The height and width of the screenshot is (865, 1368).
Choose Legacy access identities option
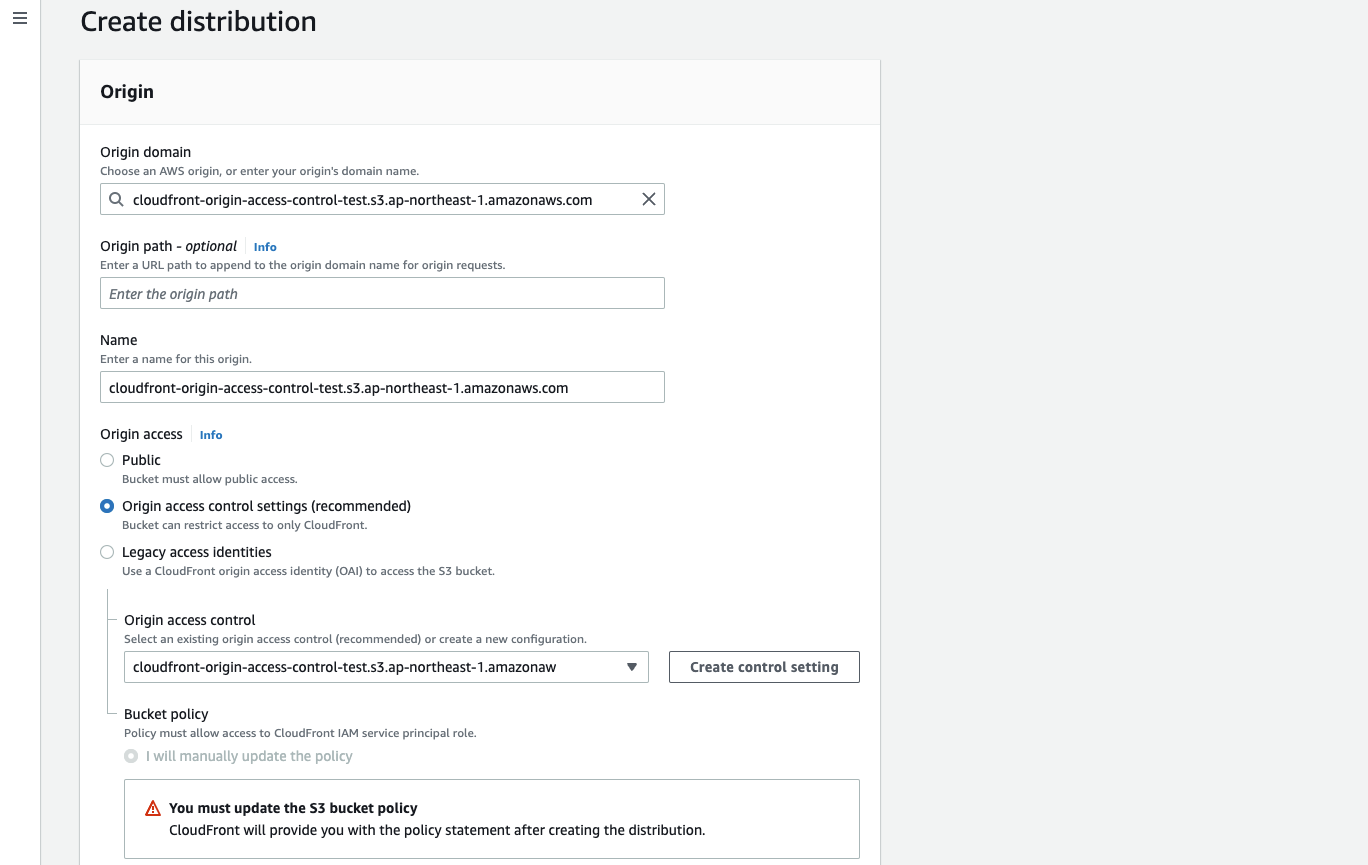tap(107, 552)
